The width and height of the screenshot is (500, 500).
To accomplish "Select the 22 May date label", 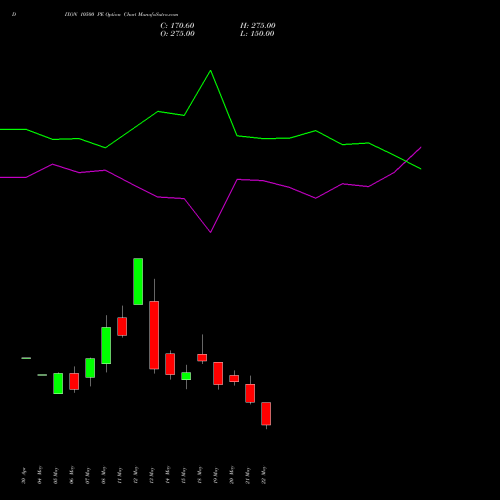I will (x=264, y=475).
